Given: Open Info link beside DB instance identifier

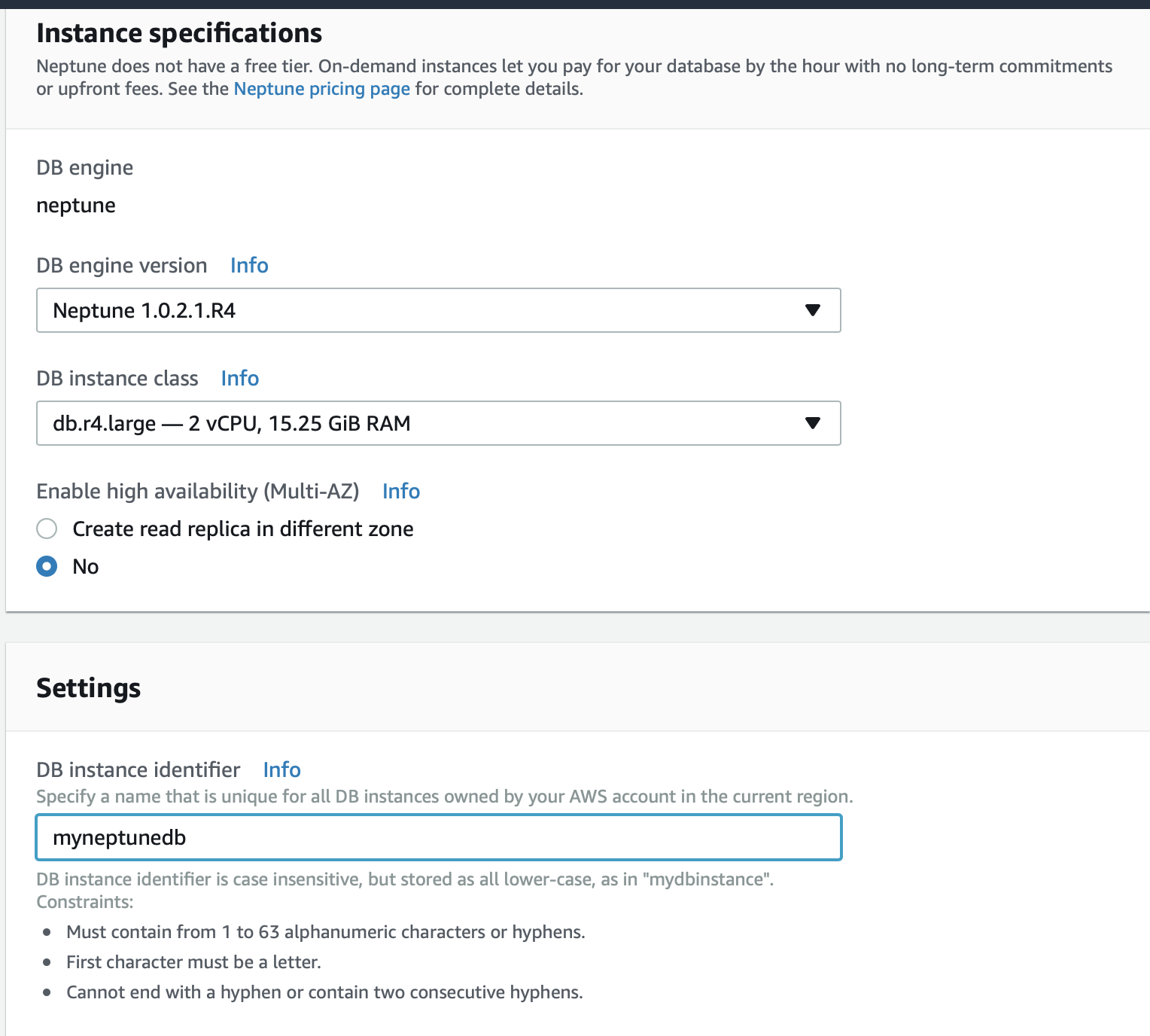Looking at the screenshot, I should point(282,769).
